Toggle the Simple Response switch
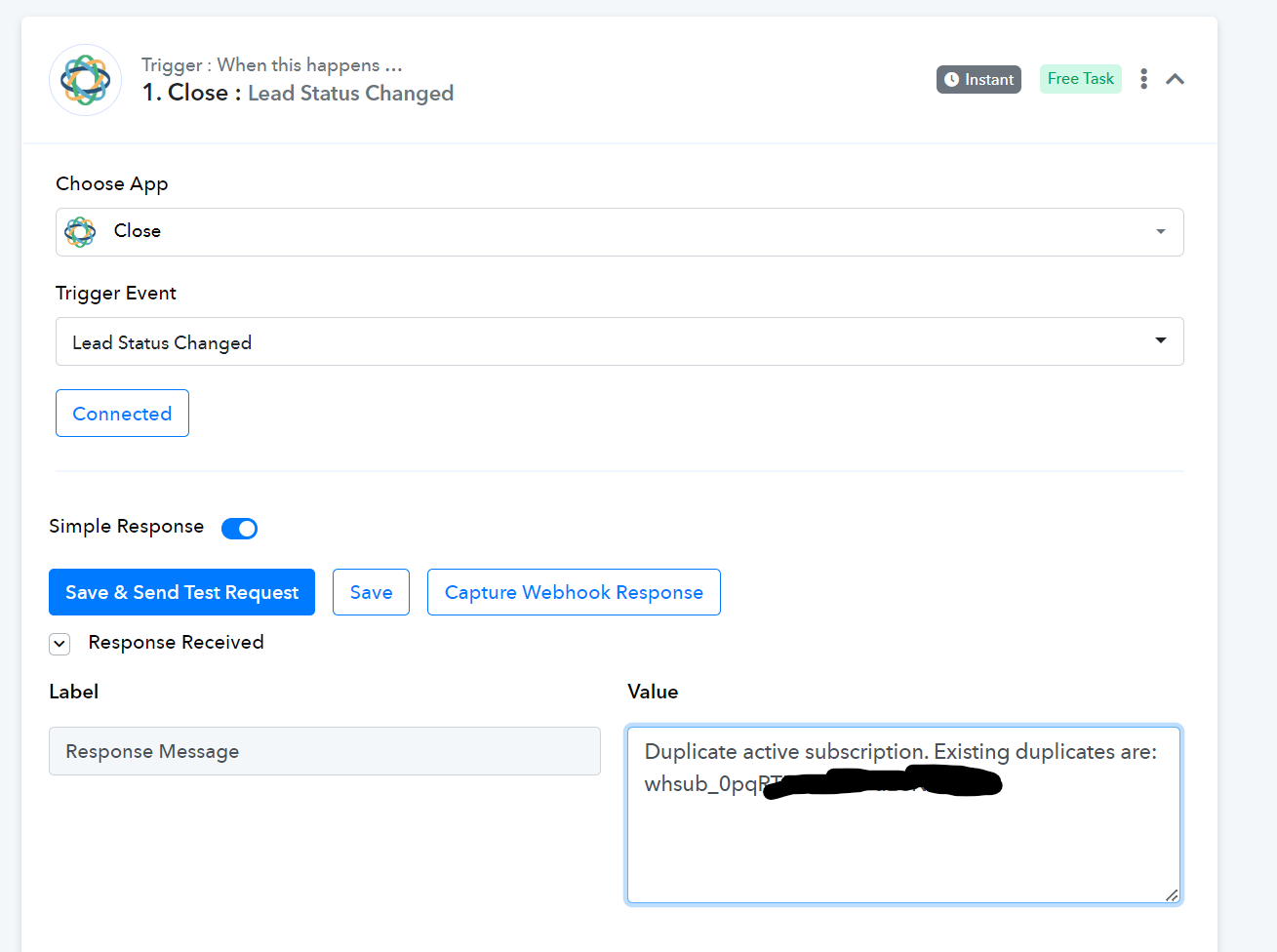The width and height of the screenshot is (1277, 952). pos(239,529)
